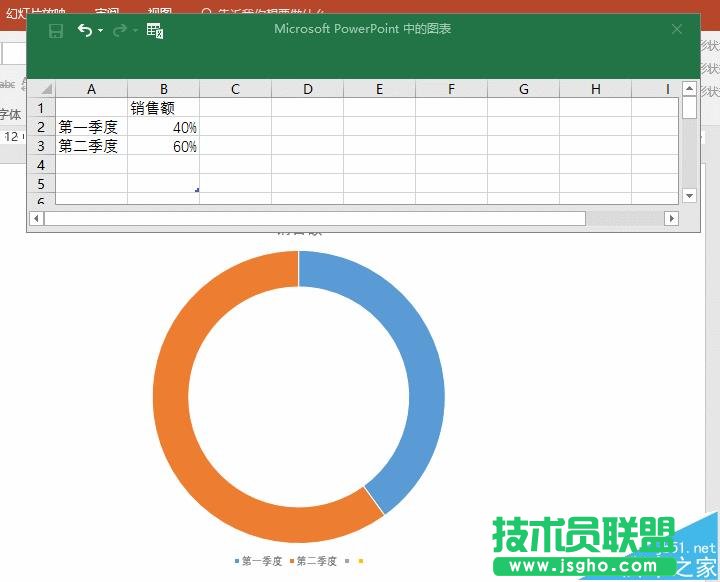Viewport: 720px width, 582px height.
Task: Select row 1 header
Action: (41, 108)
